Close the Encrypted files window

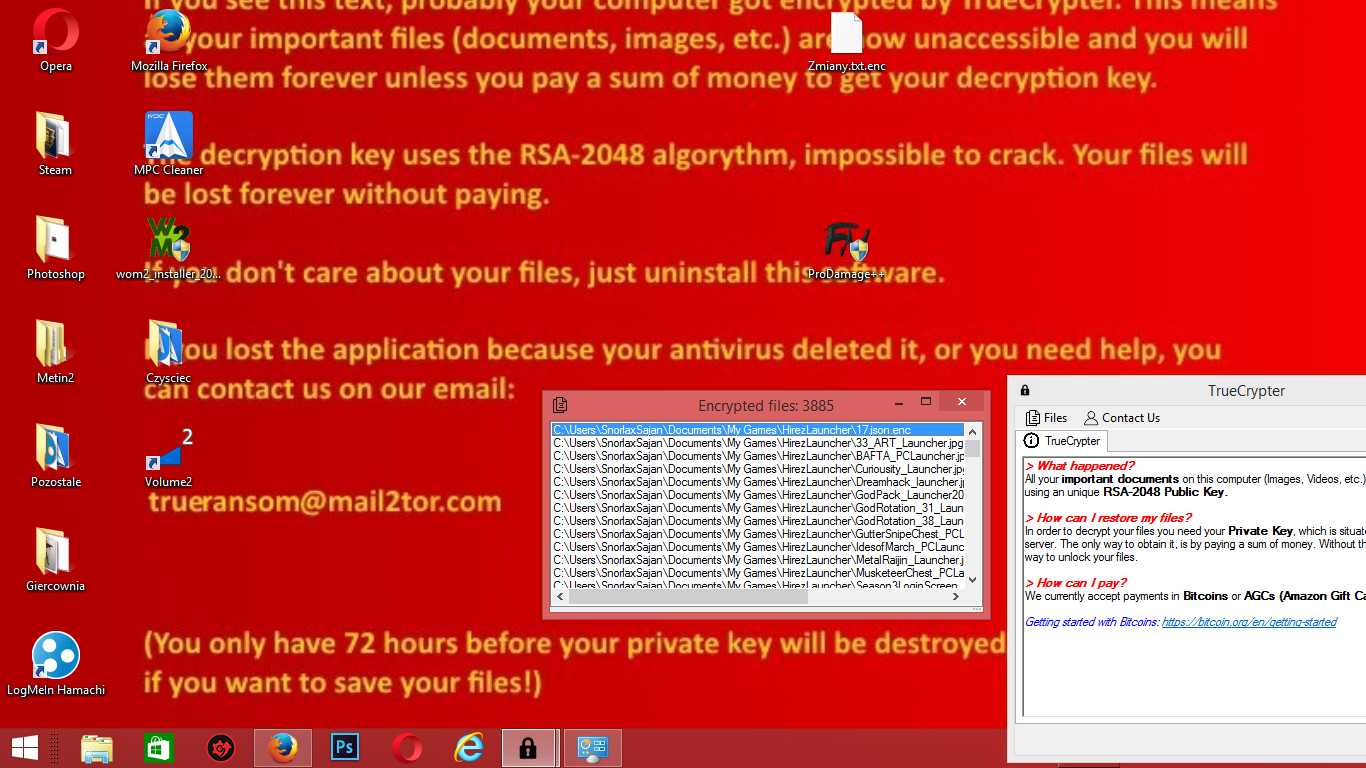click(x=962, y=402)
